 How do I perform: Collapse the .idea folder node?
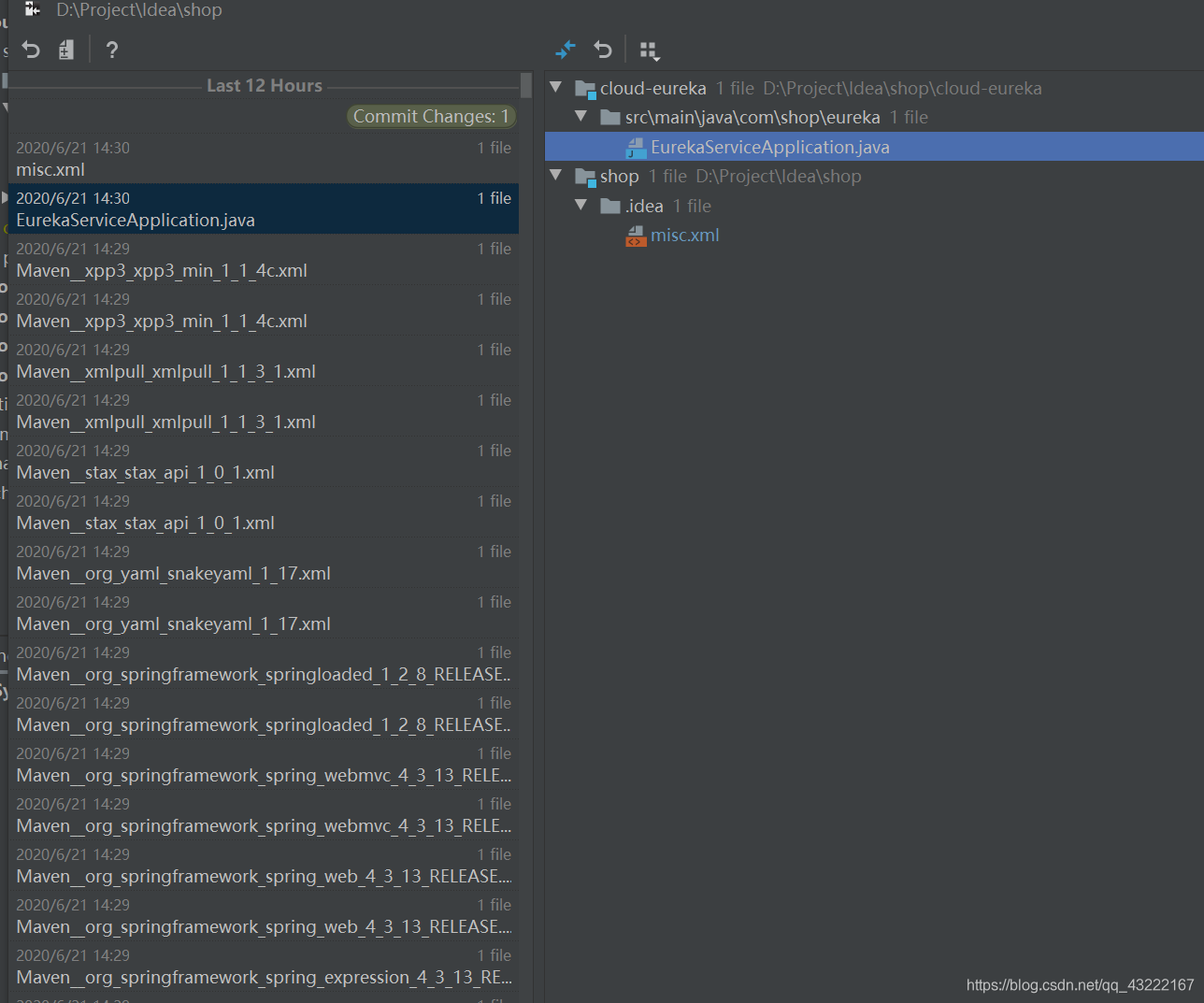point(581,205)
